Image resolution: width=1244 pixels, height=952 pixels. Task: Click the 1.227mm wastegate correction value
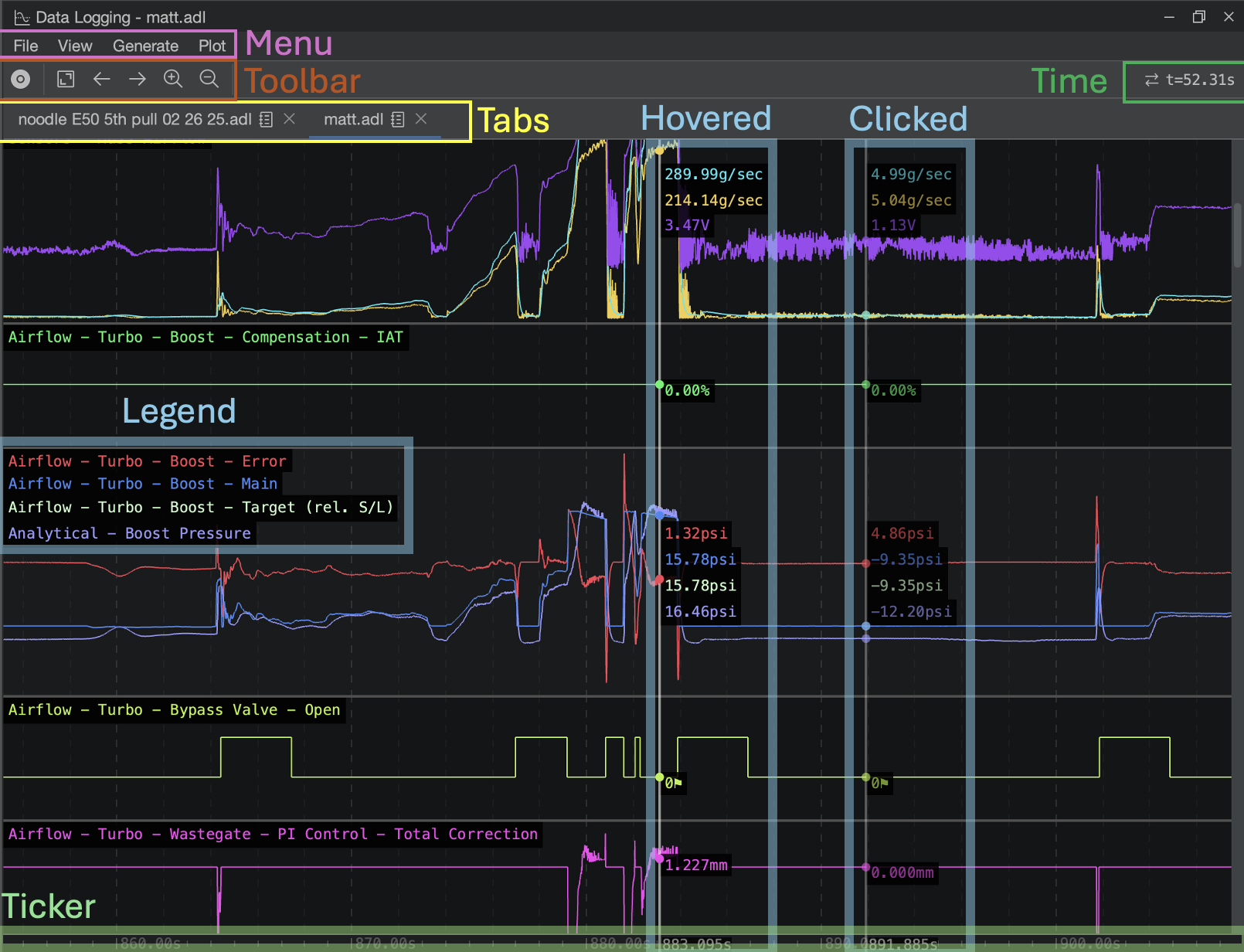point(695,865)
